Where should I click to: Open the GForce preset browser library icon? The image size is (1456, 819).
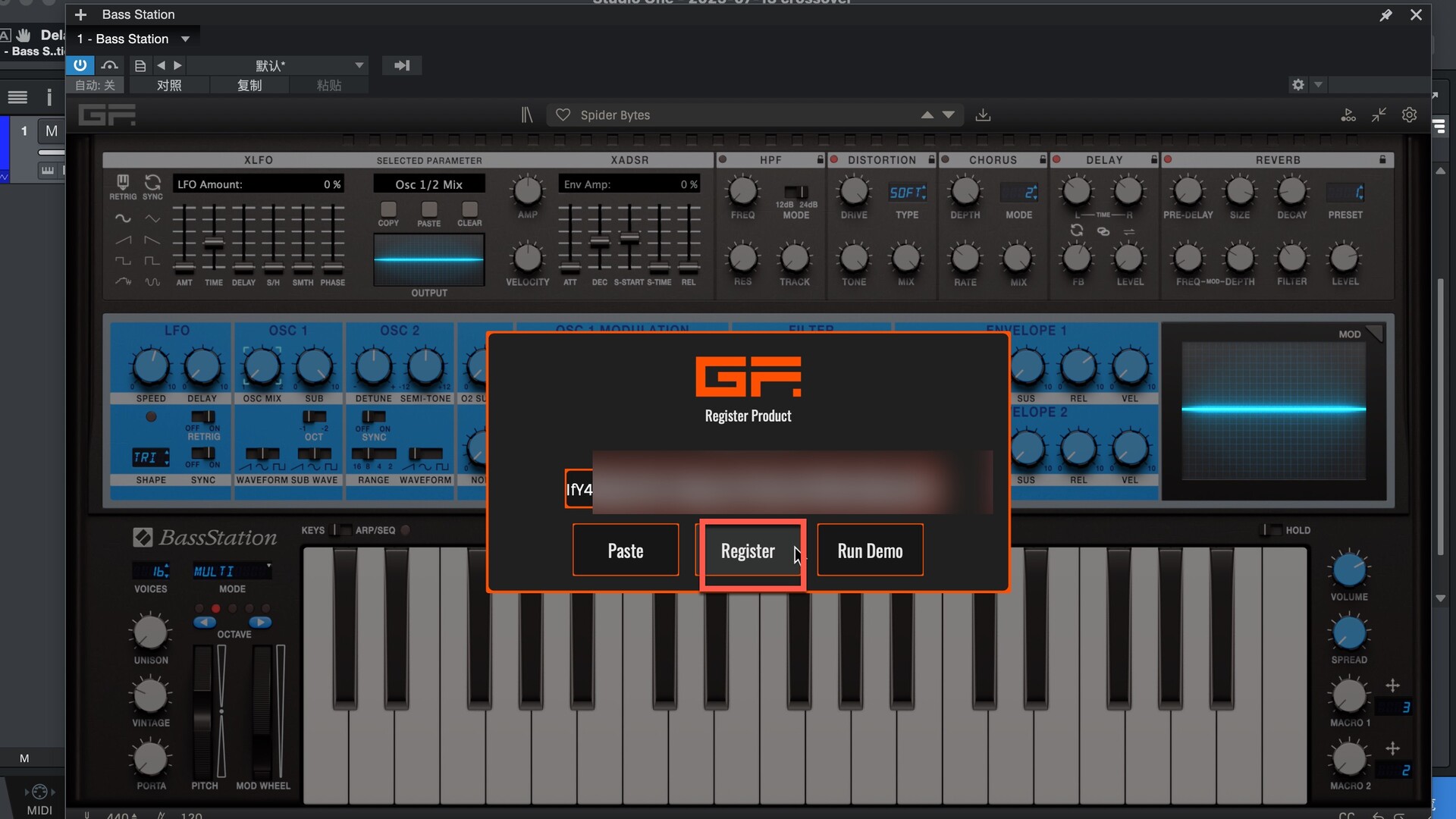point(527,115)
